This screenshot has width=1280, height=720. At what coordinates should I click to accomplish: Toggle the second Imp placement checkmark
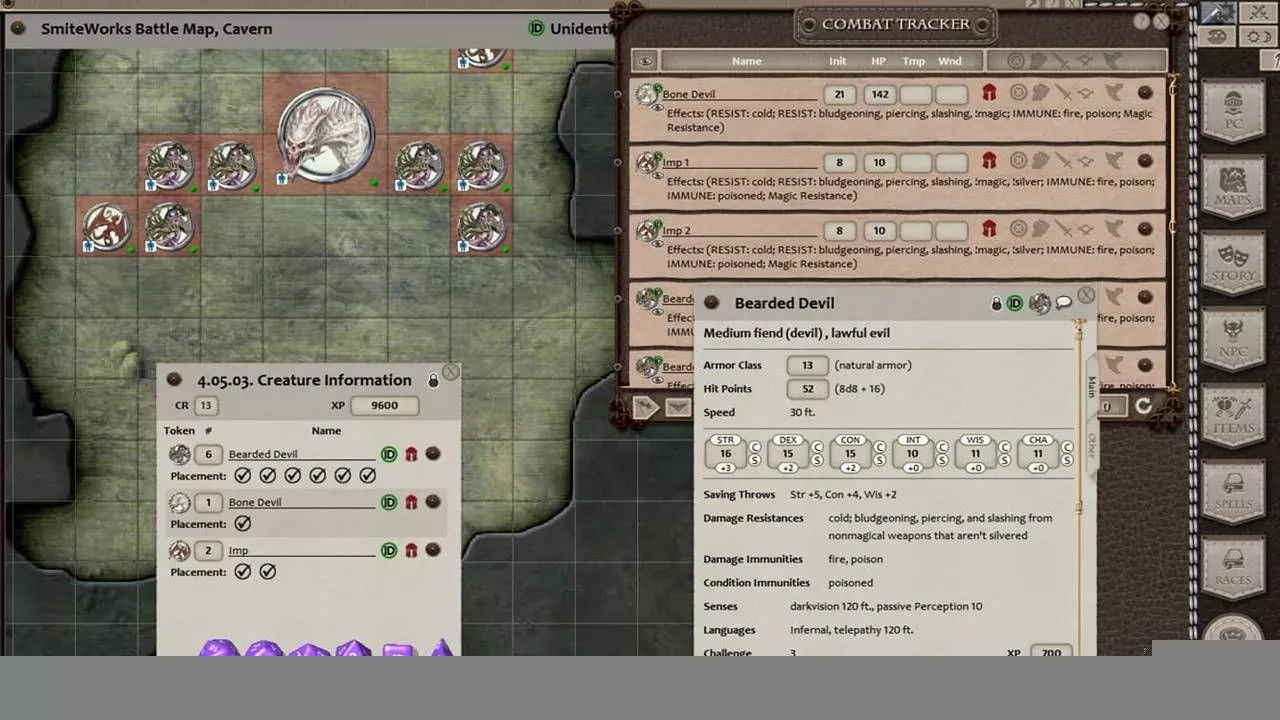tap(268, 572)
